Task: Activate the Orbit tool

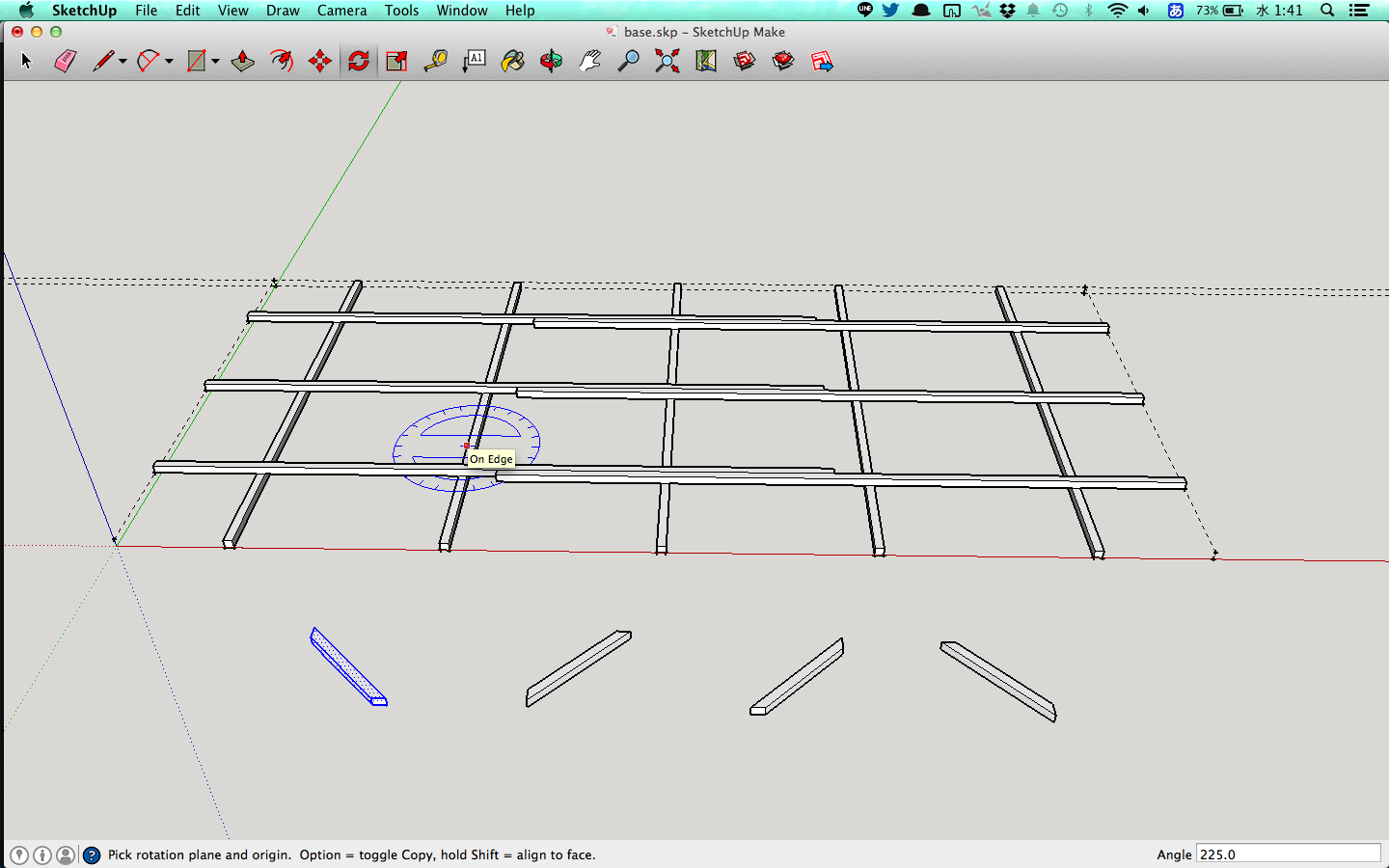Action: click(551, 62)
